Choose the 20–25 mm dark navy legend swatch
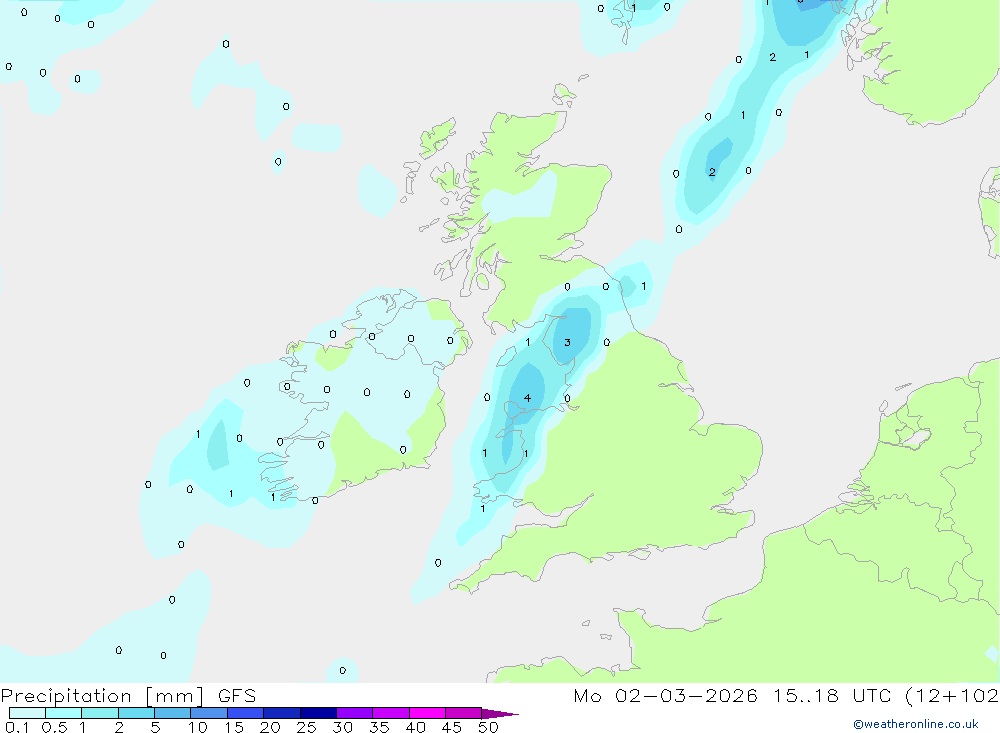 click(281, 713)
